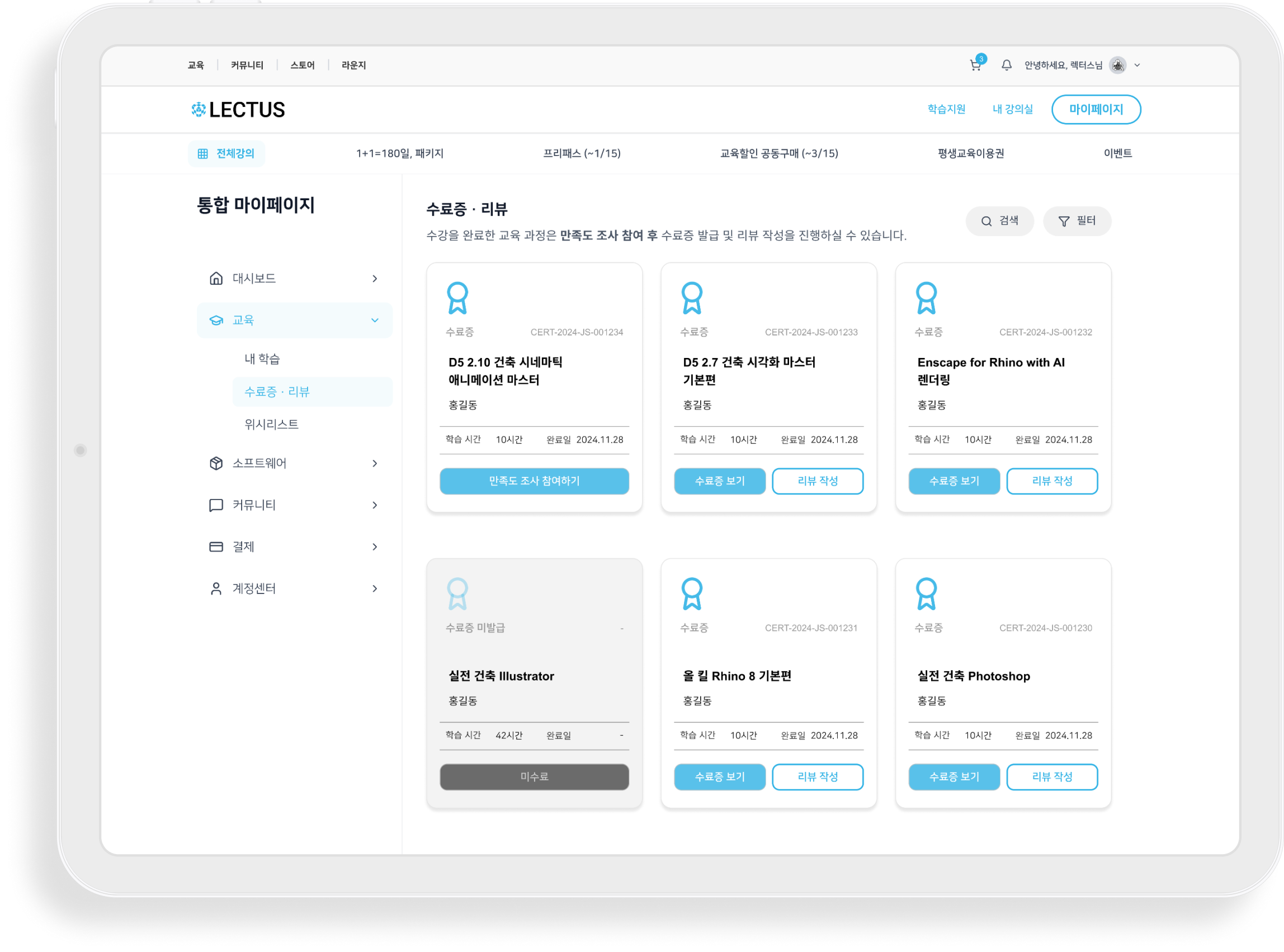This screenshot has height=952, width=1284.
Task: Open the user account dropdown arrow
Action: point(1137,65)
